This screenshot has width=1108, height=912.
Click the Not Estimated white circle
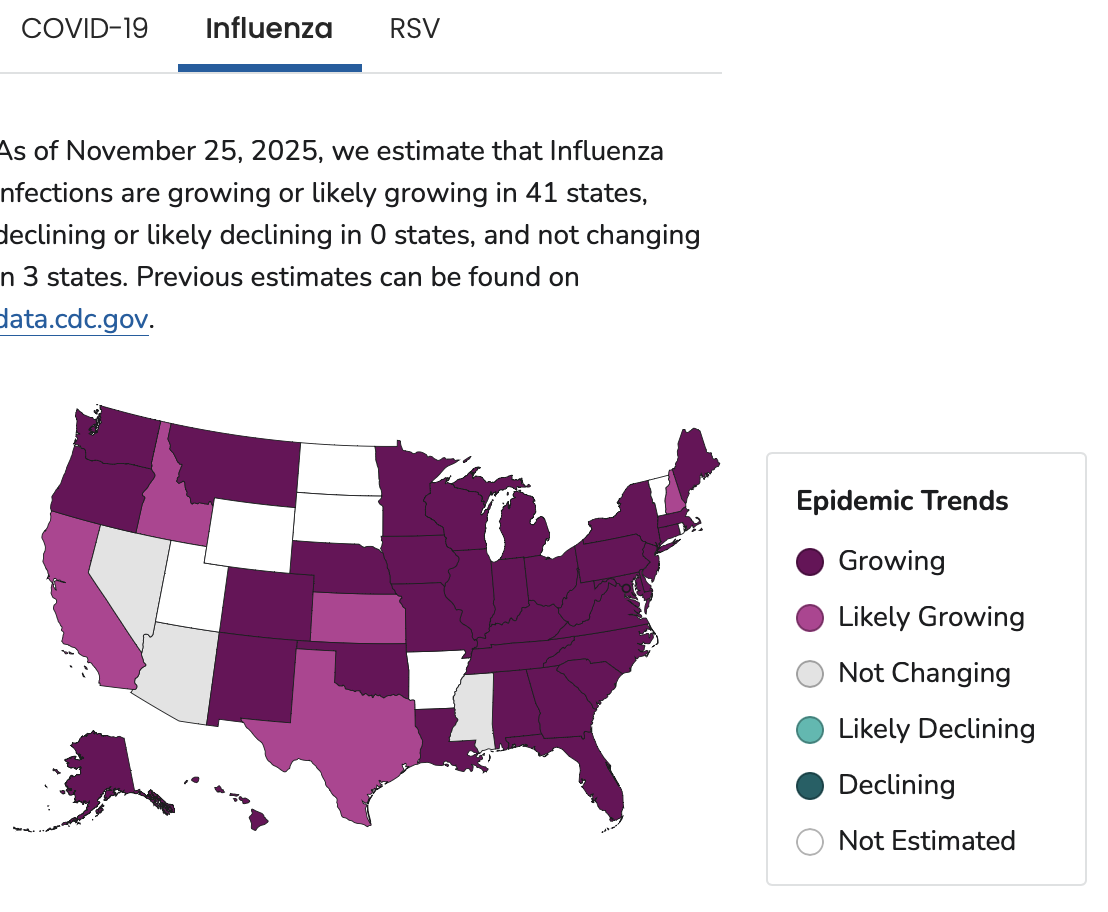(810, 842)
